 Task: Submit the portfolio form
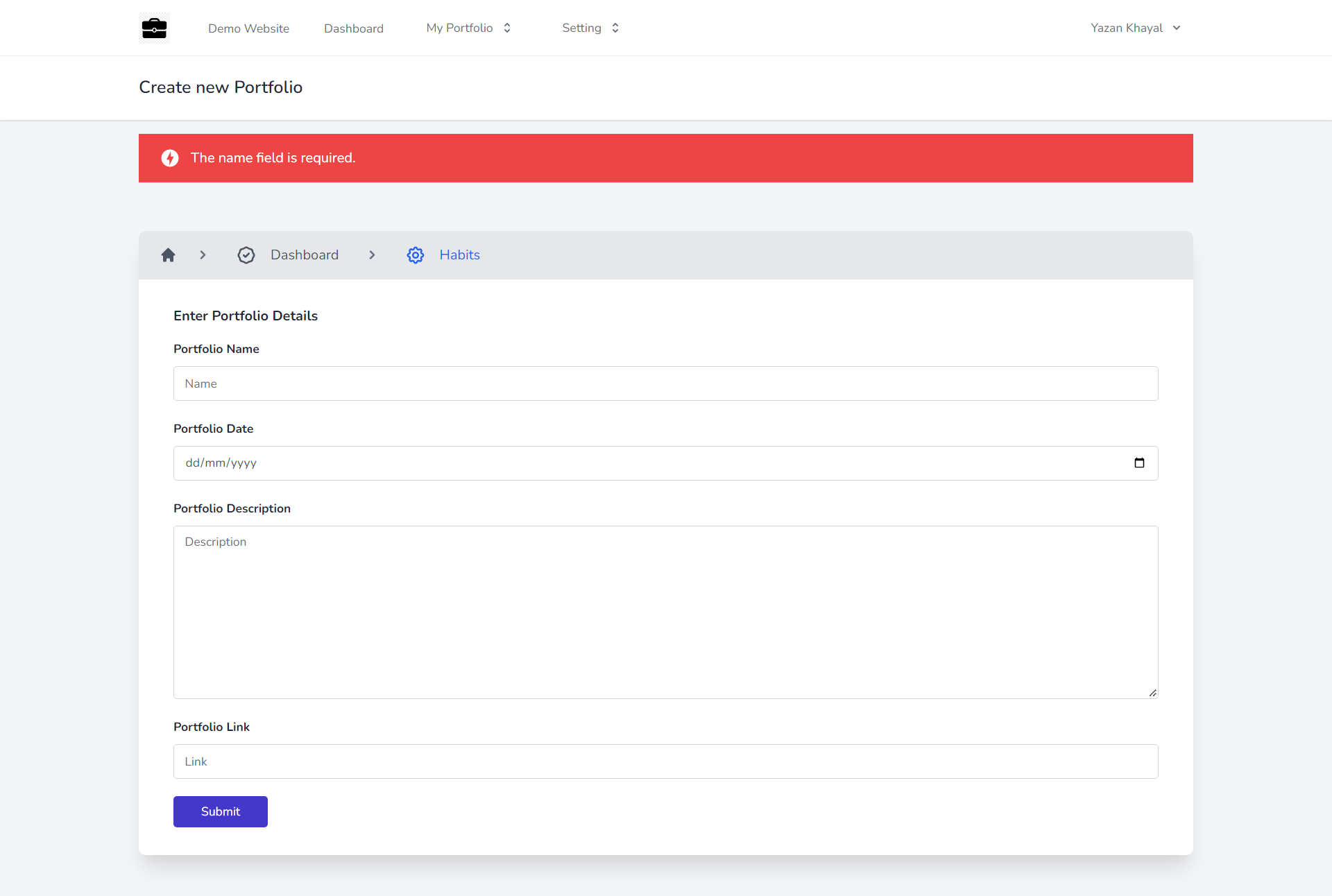point(221,811)
